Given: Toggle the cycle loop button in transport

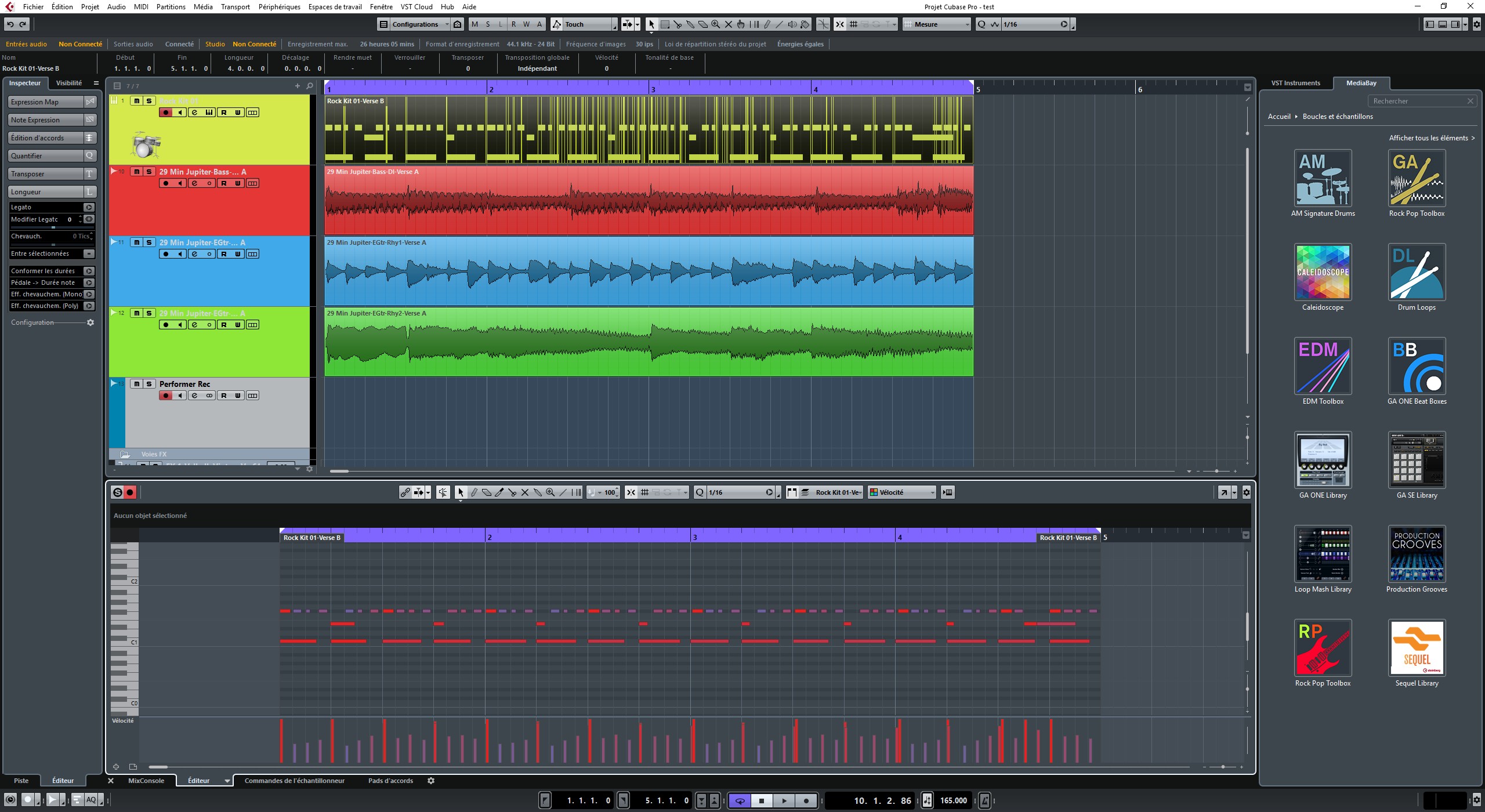Looking at the screenshot, I should point(740,801).
